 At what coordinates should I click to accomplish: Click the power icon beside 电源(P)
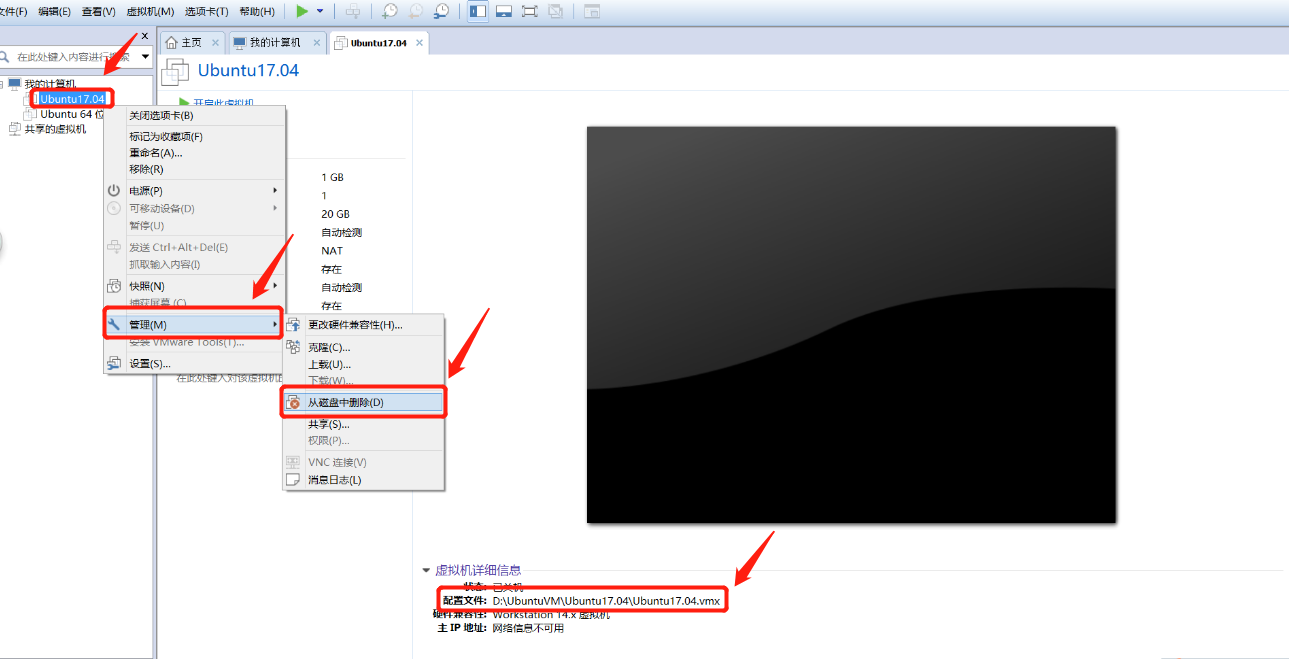(x=114, y=190)
